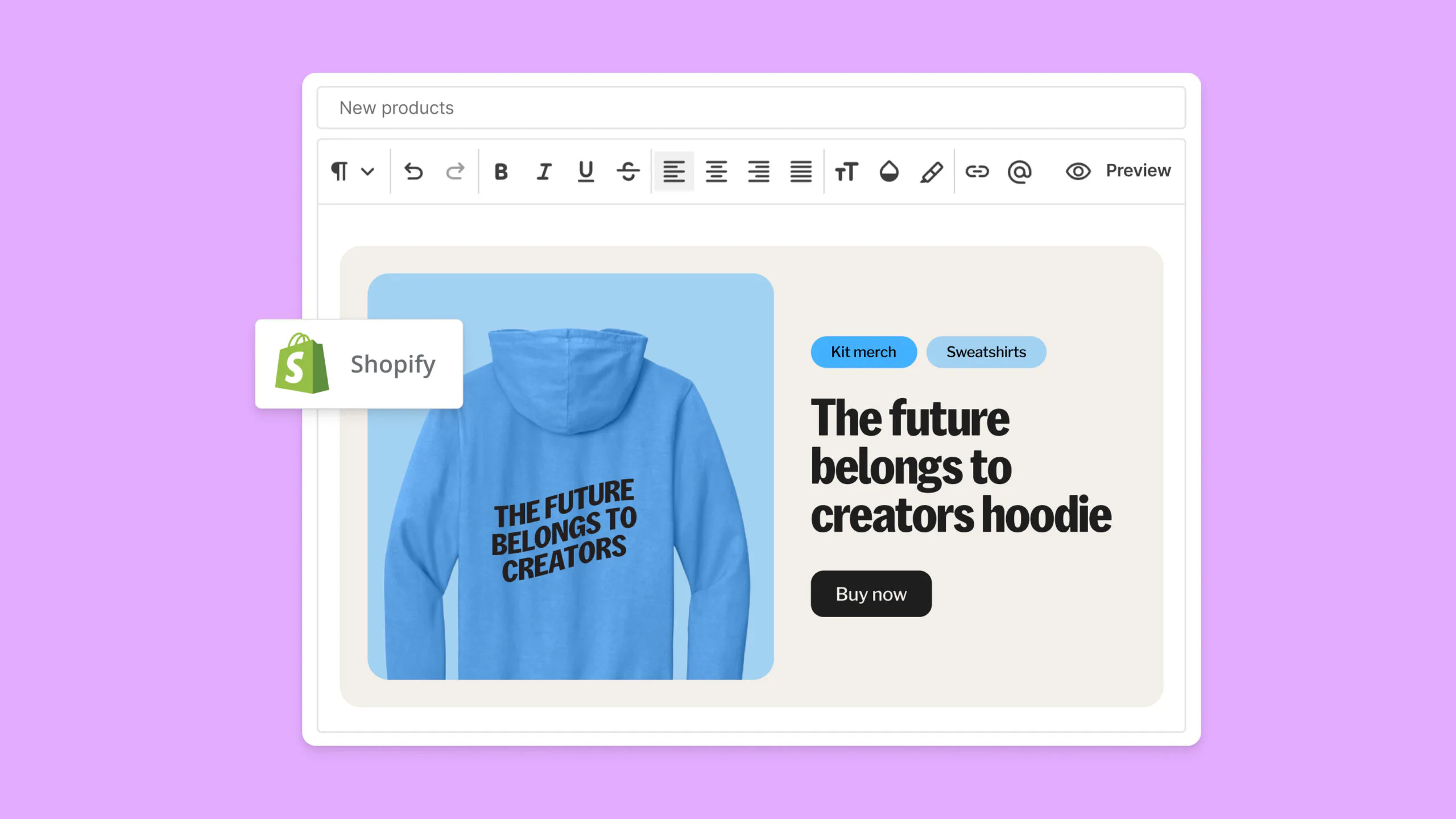
Task: Open the text color droplet picker
Action: coord(889,171)
